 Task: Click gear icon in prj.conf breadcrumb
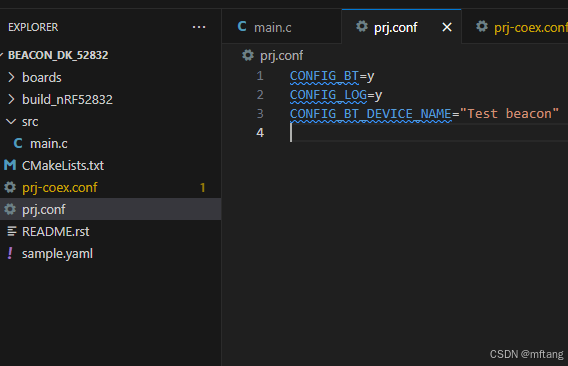click(248, 55)
